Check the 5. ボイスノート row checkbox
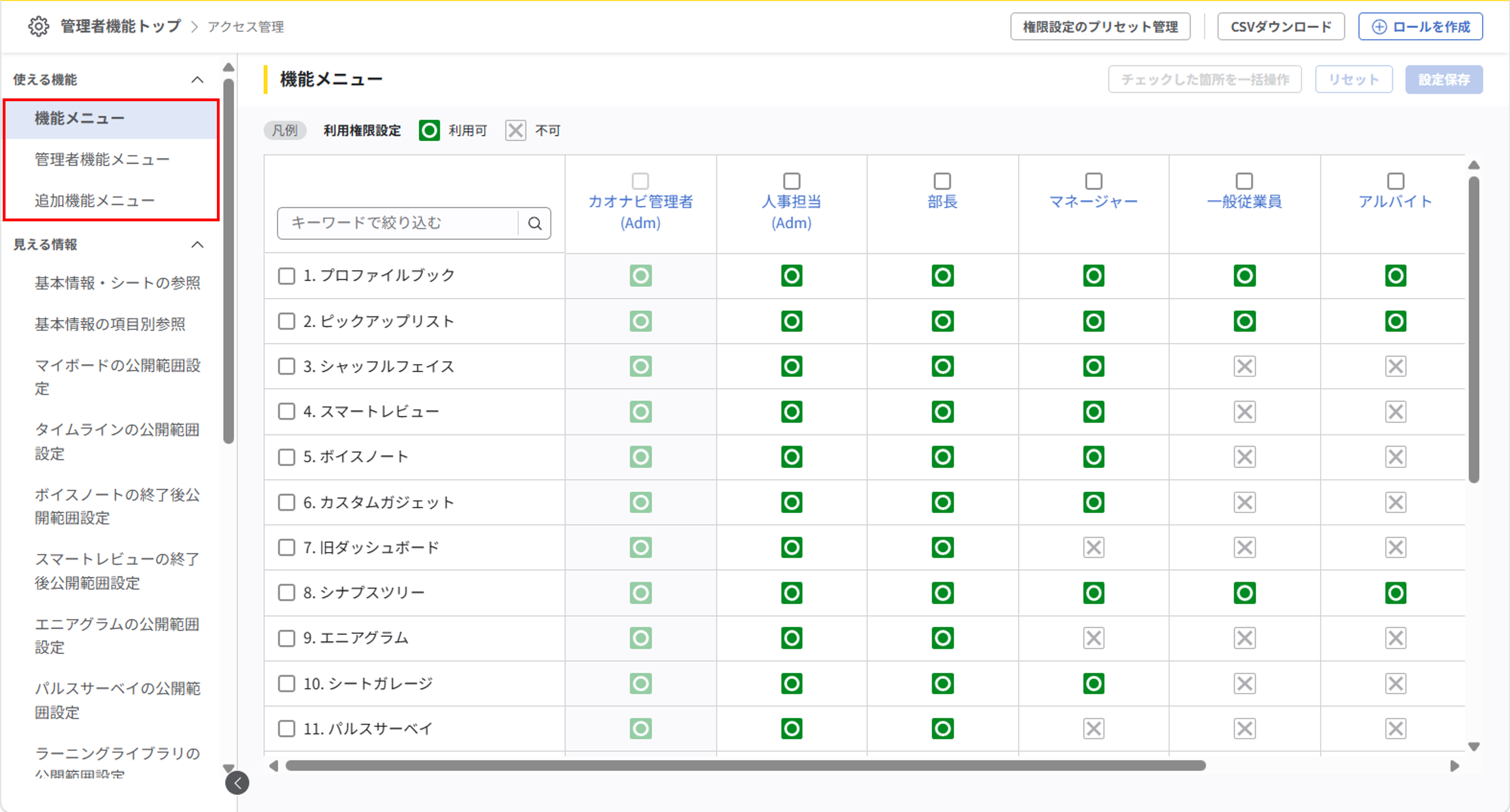Screen dimensions: 1510x812 [286, 456]
